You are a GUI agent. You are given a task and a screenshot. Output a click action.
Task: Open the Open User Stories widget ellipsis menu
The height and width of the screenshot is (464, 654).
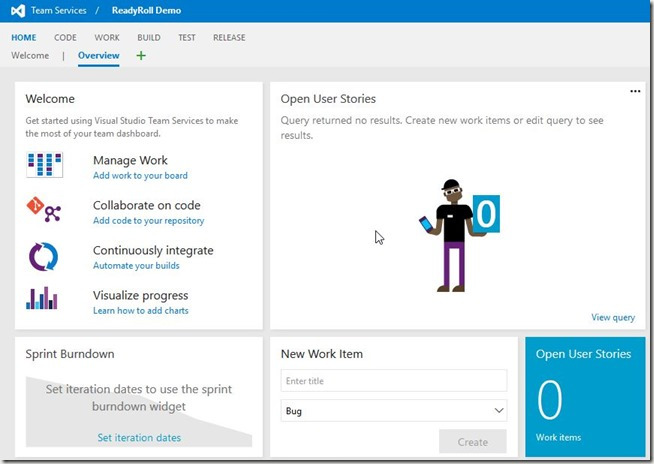[x=635, y=91]
